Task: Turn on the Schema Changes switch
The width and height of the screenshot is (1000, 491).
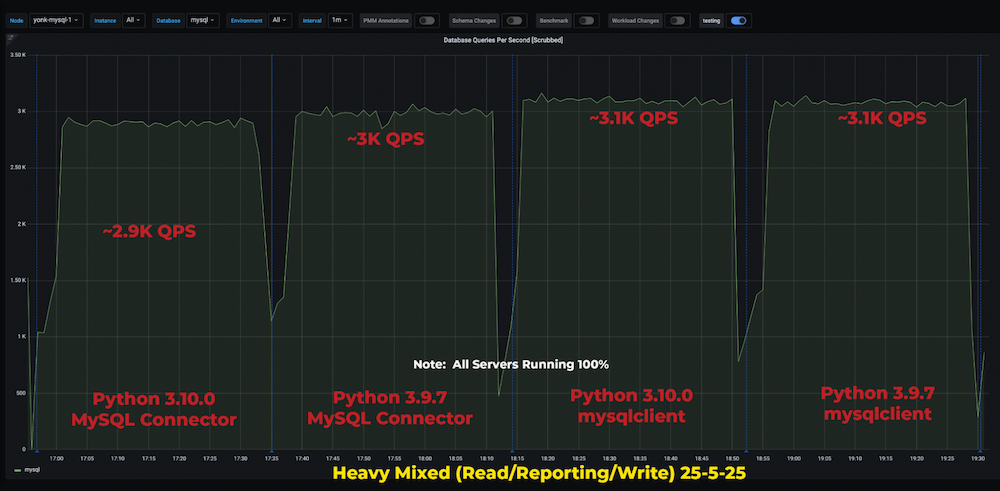Action: pos(514,20)
